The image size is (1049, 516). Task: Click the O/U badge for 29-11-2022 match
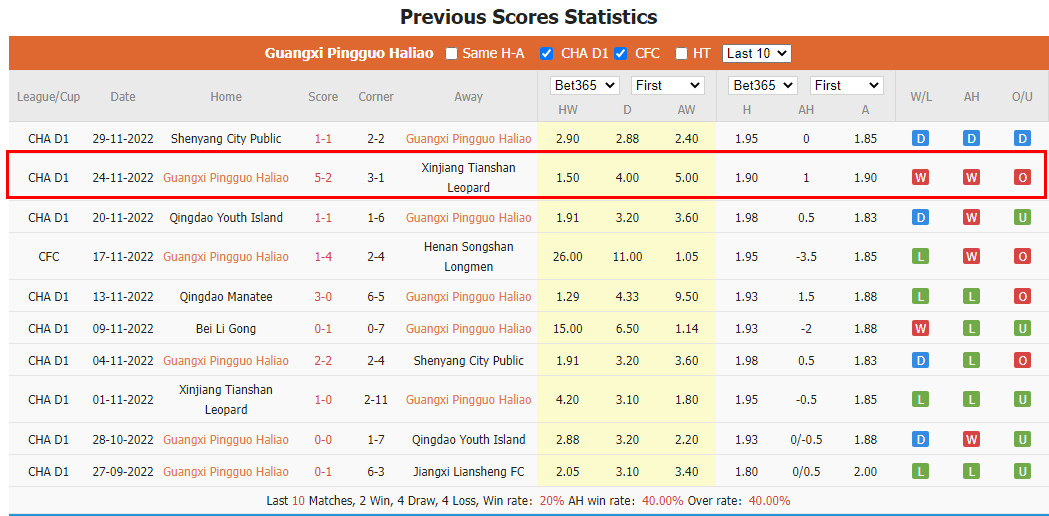point(1021,139)
